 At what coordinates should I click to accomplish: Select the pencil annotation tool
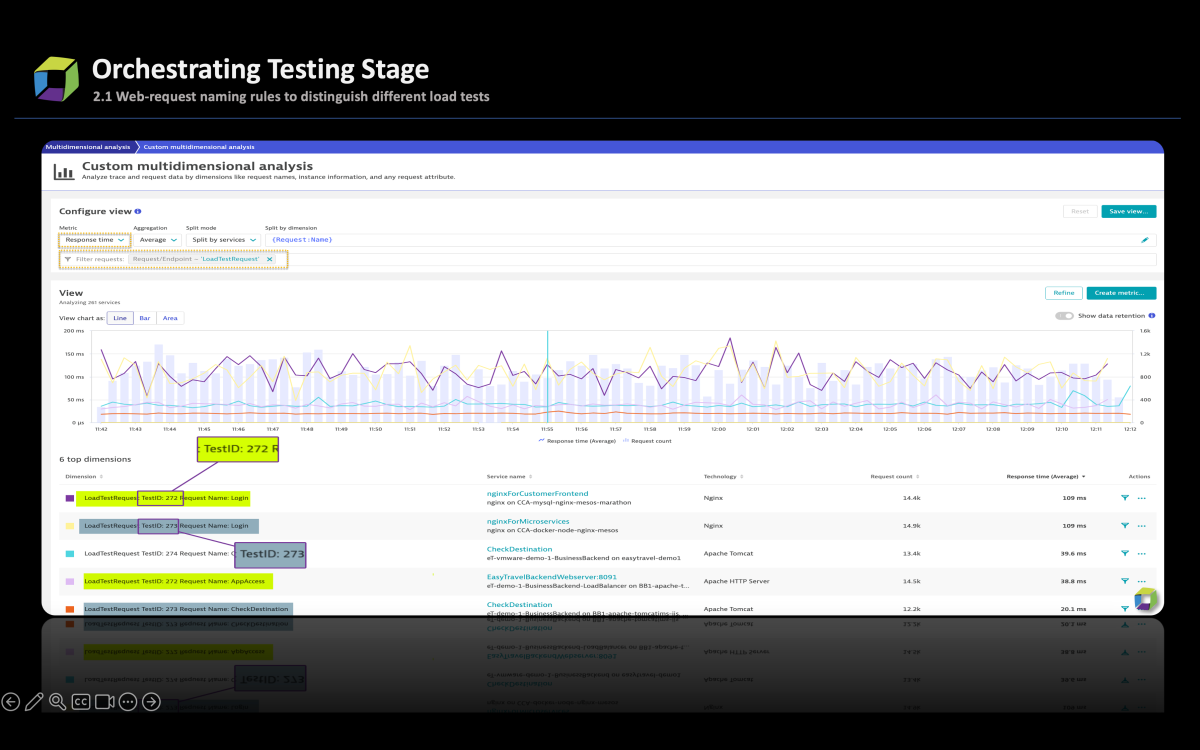tap(32, 701)
